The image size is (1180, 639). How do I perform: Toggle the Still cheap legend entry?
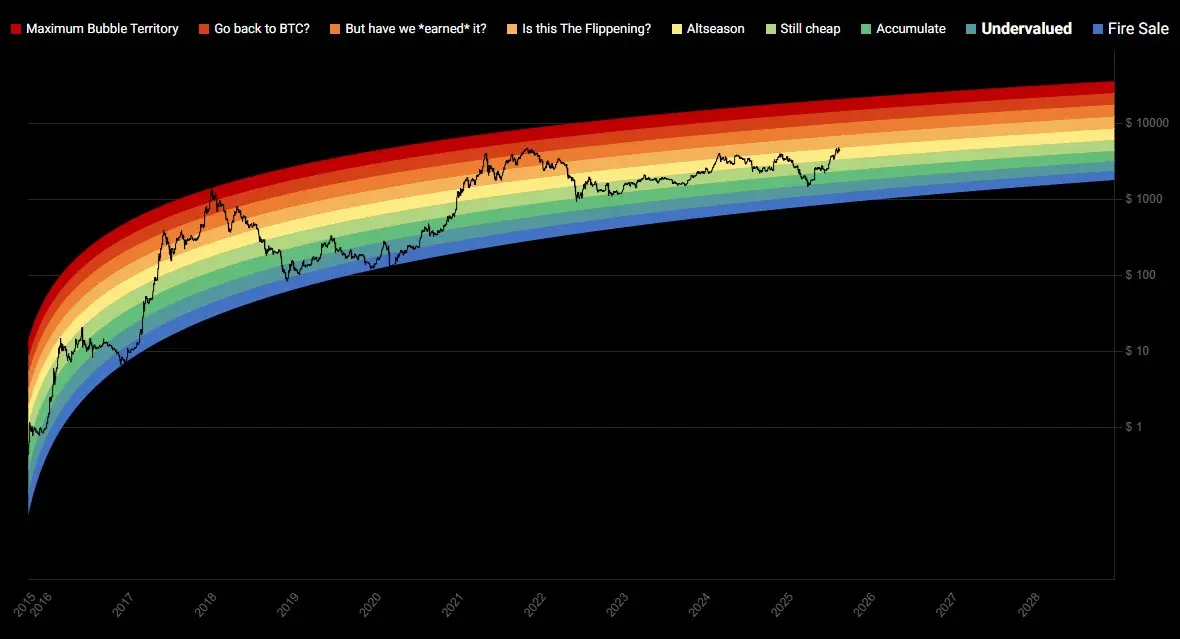tap(802, 29)
